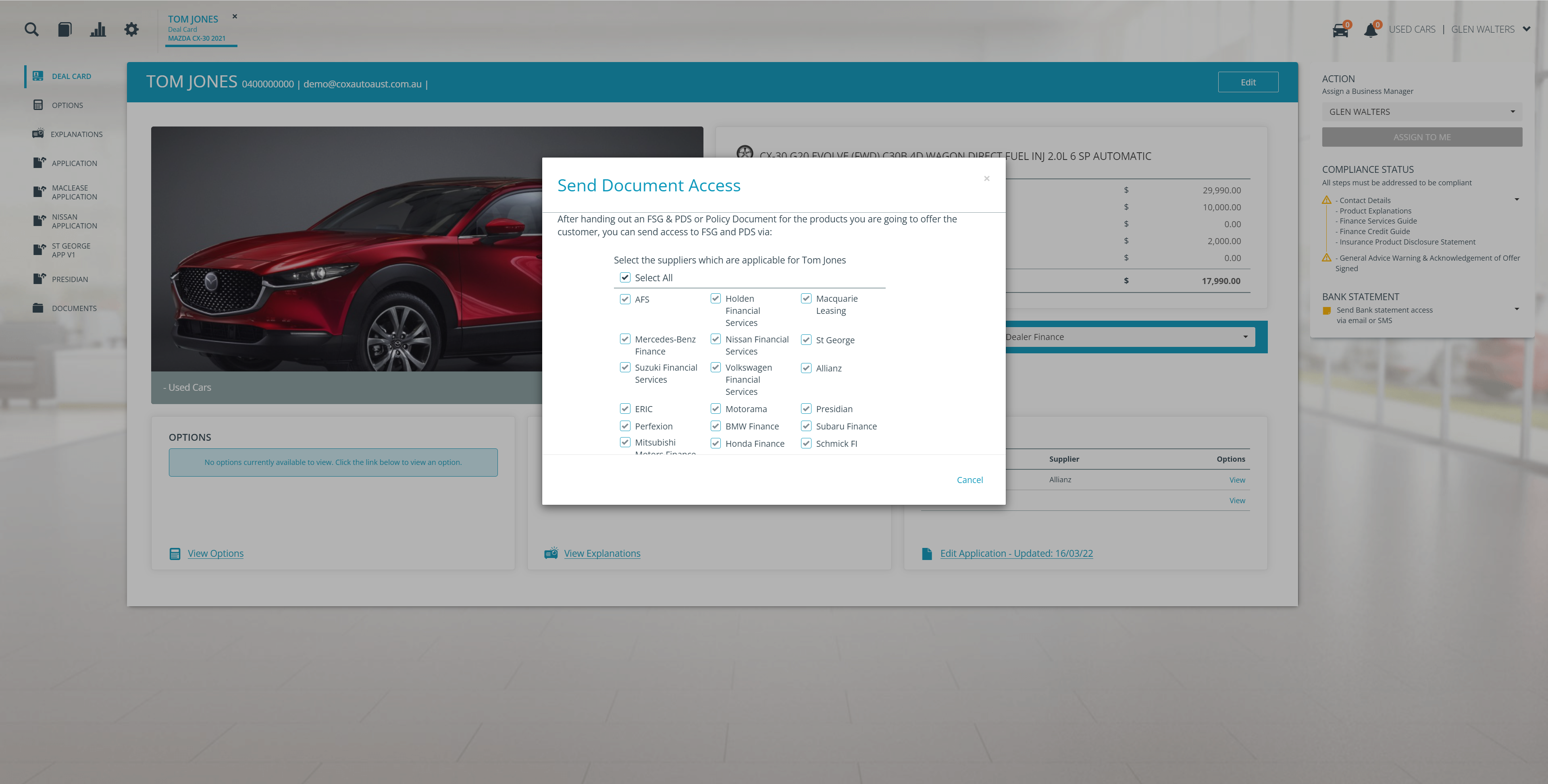Click Used Cars label in top bar

point(1412,29)
